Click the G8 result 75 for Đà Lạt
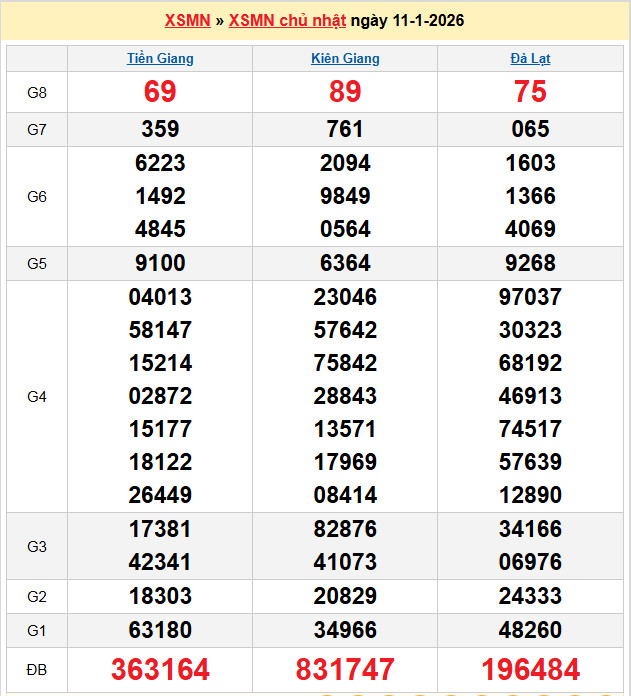631x696 pixels. coord(530,92)
